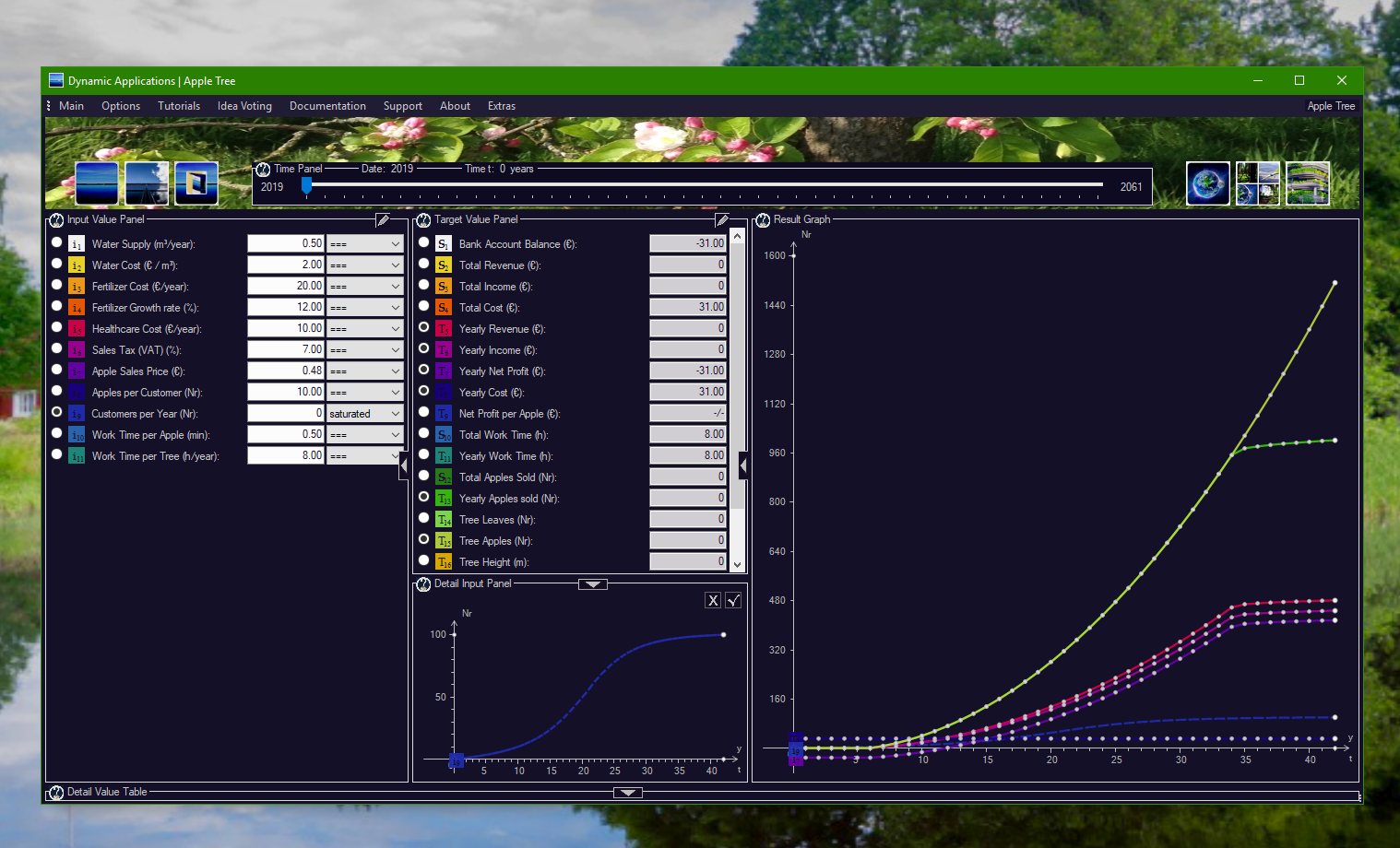Select the Customers per Year radio button

[56, 412]
